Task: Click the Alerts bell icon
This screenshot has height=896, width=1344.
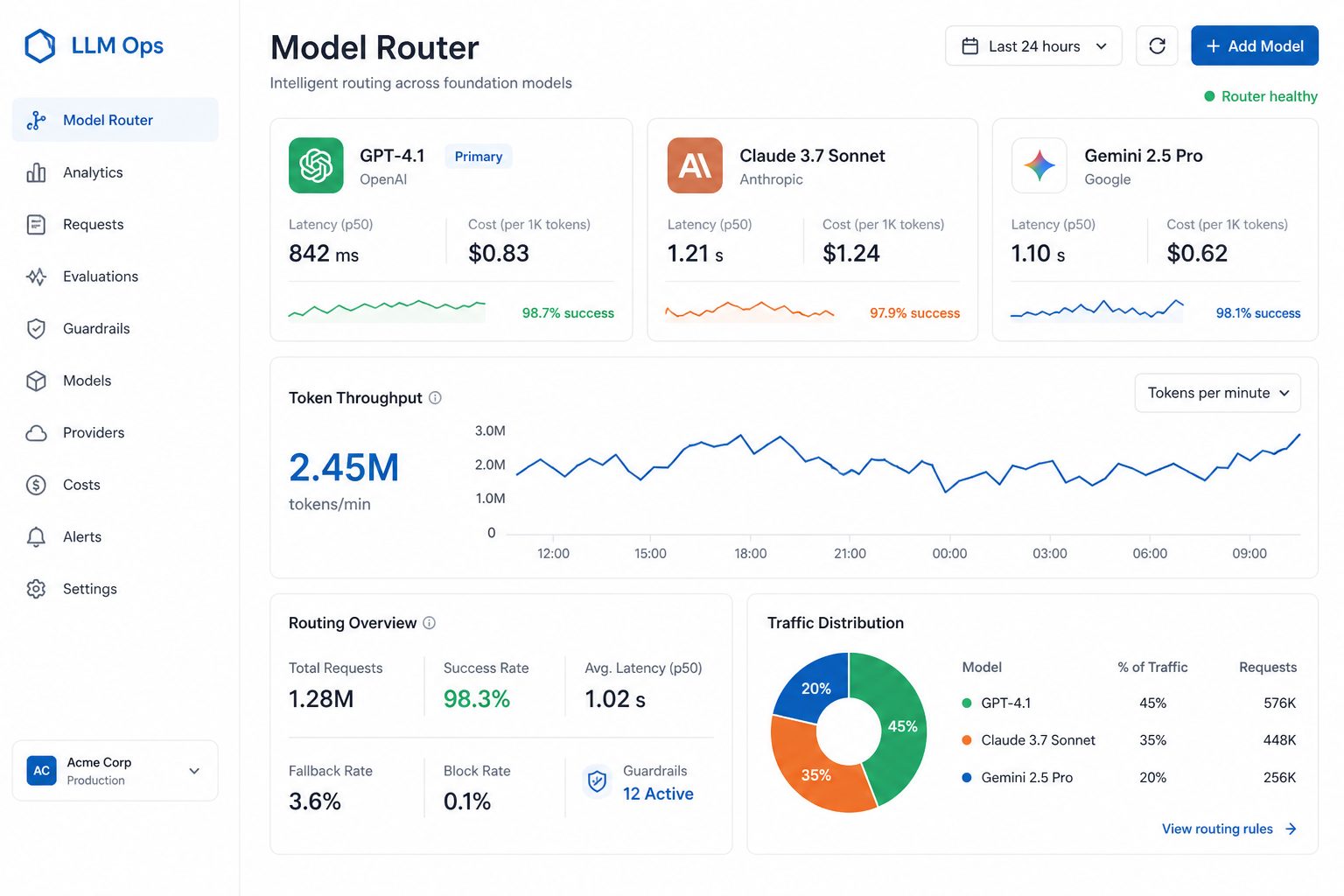Action: (x=36, y=537)
